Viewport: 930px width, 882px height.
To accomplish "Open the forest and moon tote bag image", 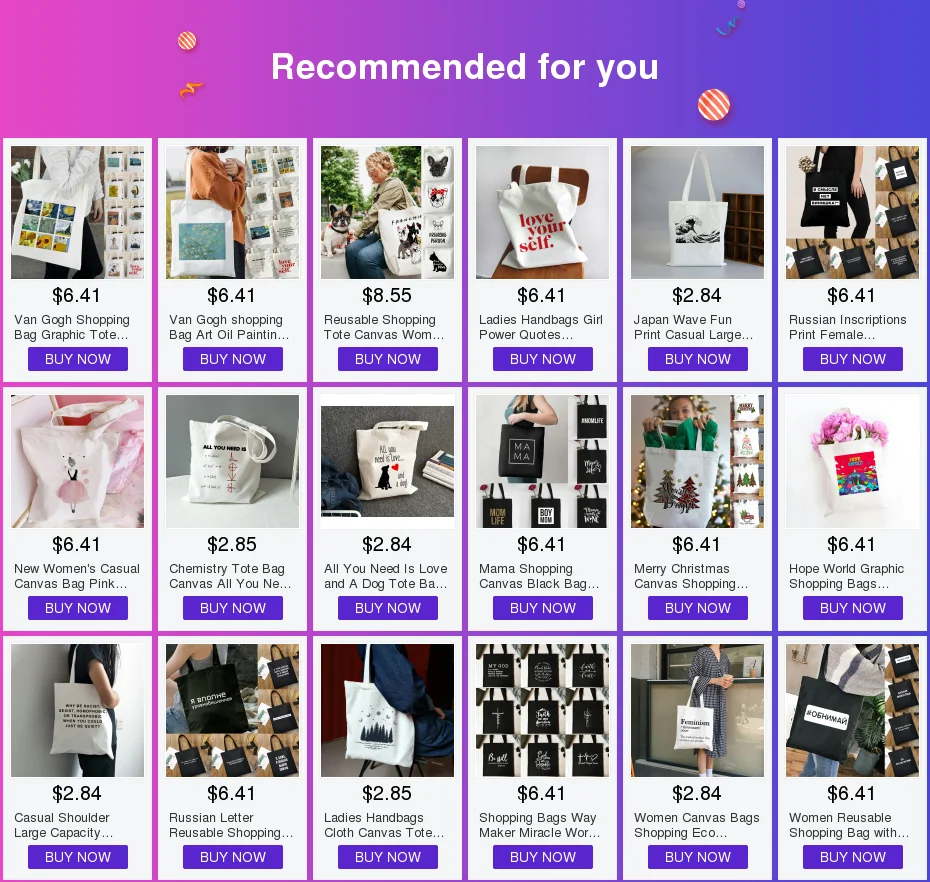I will [387, 711].
